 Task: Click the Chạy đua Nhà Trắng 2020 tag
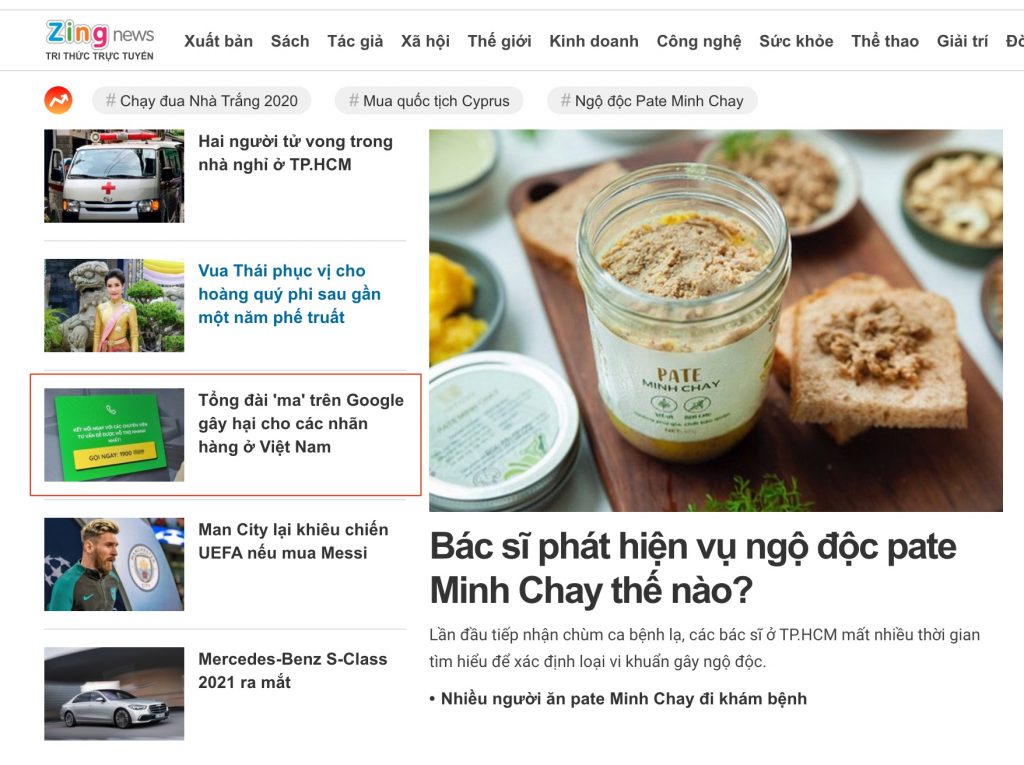[x=201, y=101]
